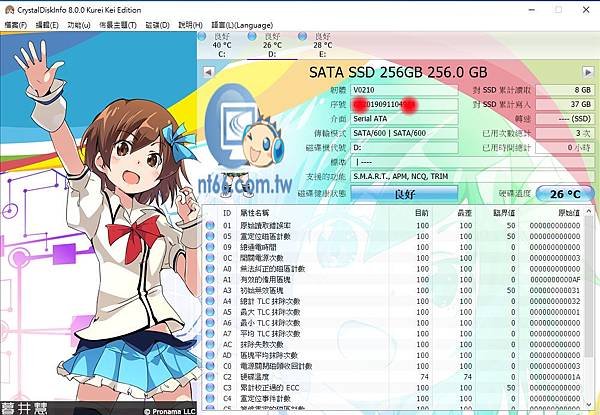Image resolution: width=600 pixels, height=415 pixels.
Task: Open the 功能(u) function menu
Action: click(79, 25)
